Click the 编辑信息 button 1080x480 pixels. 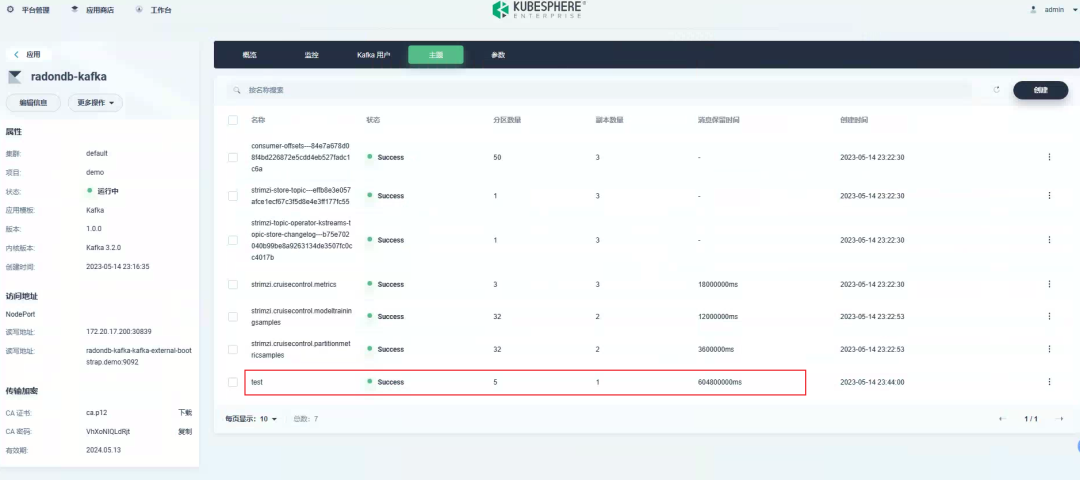(34, 103)
